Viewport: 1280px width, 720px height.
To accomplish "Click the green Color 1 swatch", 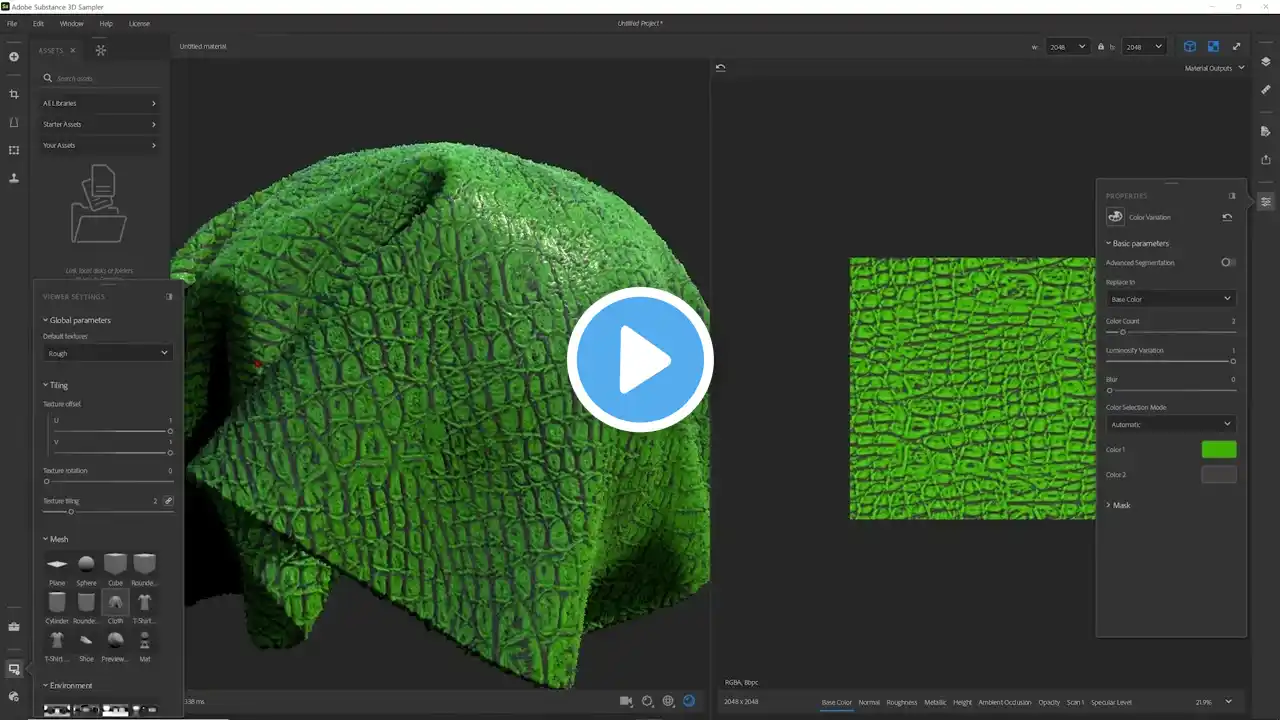I will tap(1218, 450).
